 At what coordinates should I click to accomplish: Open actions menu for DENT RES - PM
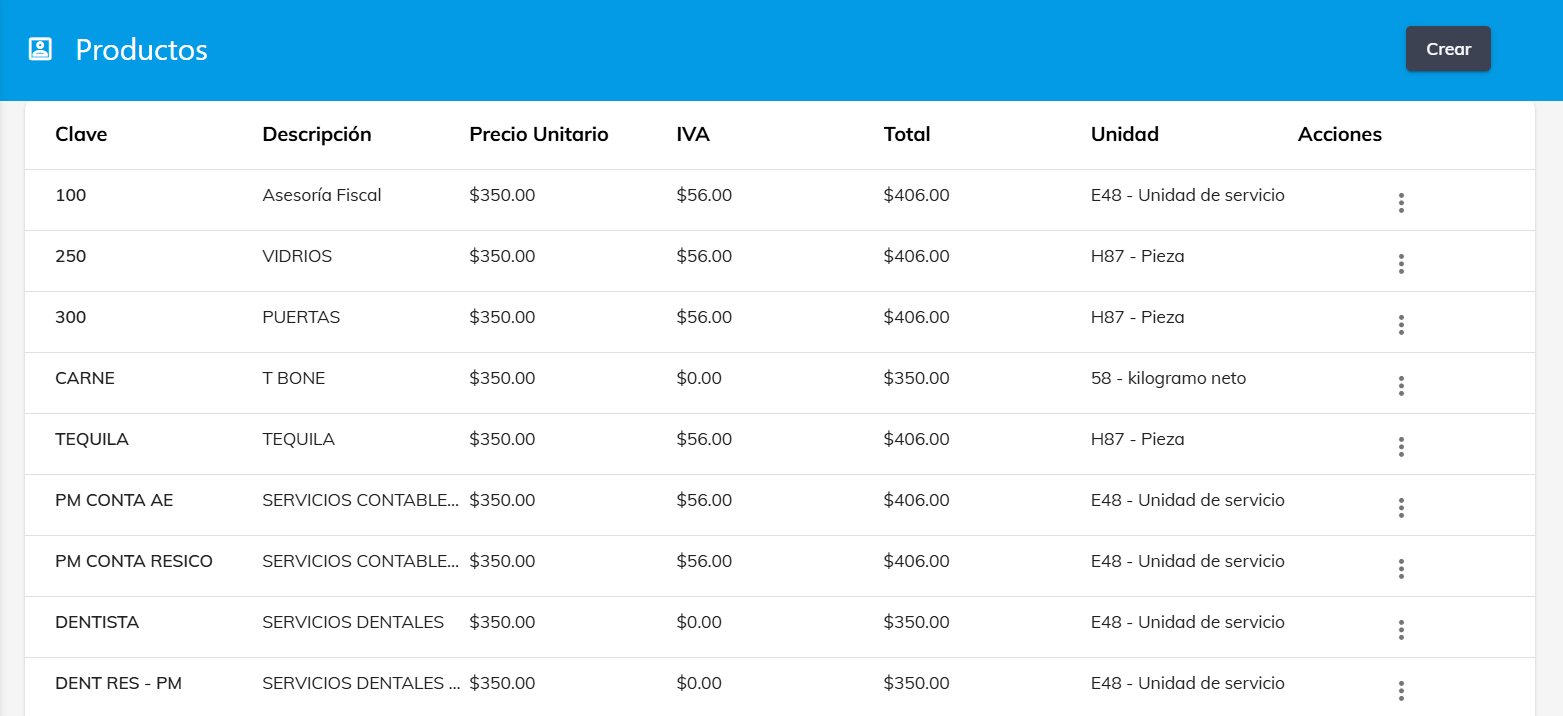[1401, 691]
